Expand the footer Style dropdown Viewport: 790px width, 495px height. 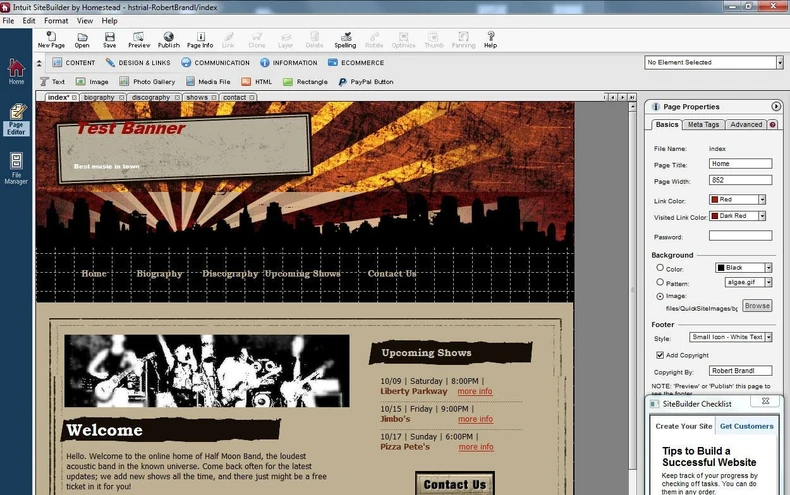tap(768, 337)
